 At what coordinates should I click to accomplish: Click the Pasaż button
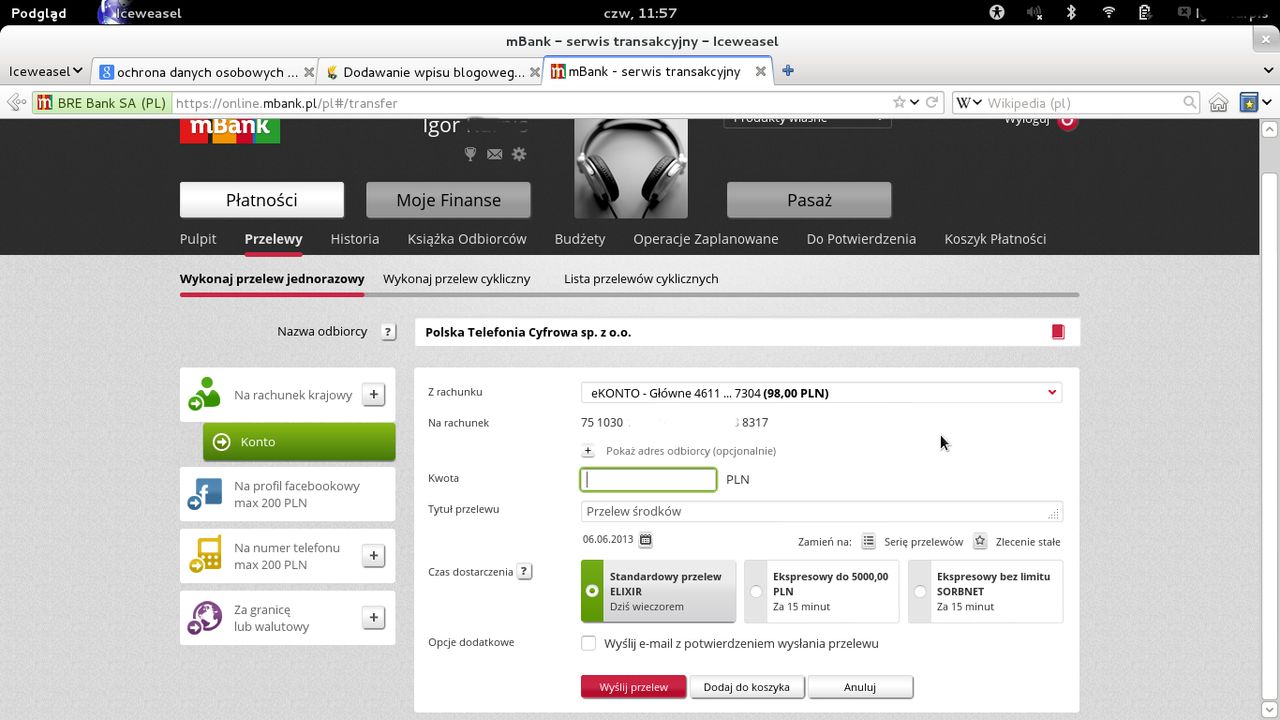tap(809, 200)
